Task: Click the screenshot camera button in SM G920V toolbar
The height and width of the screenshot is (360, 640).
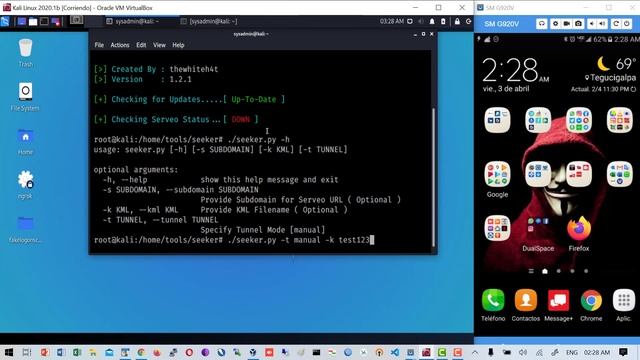Action: pos(578,24)
